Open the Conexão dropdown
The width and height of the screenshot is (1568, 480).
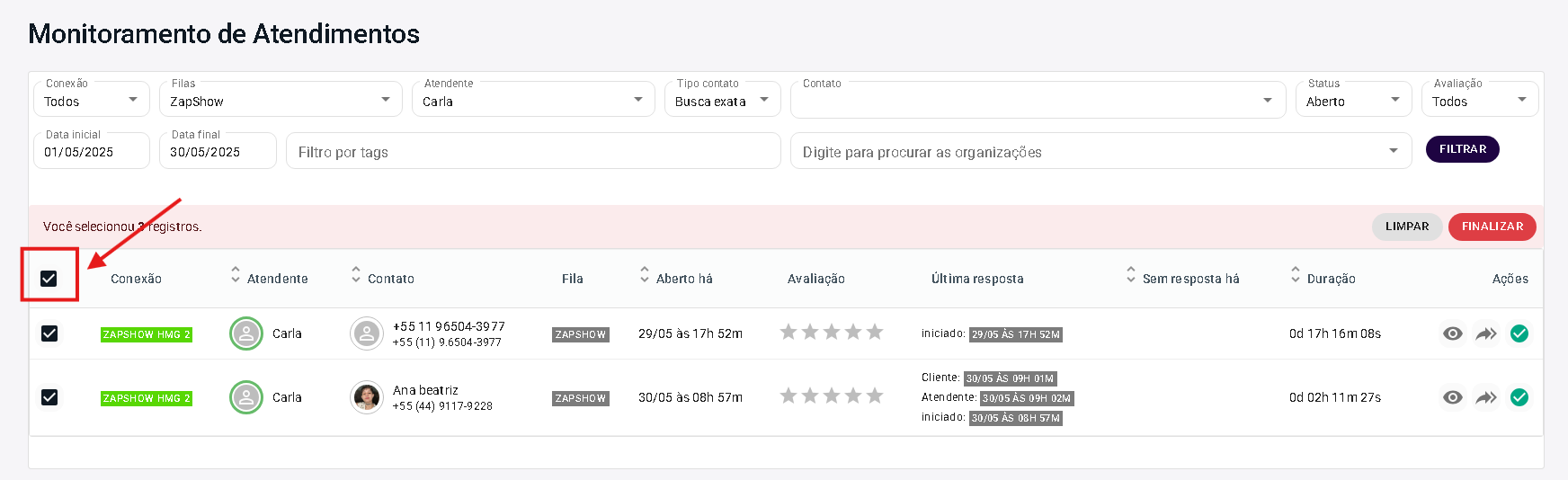[x=91, y=101]
